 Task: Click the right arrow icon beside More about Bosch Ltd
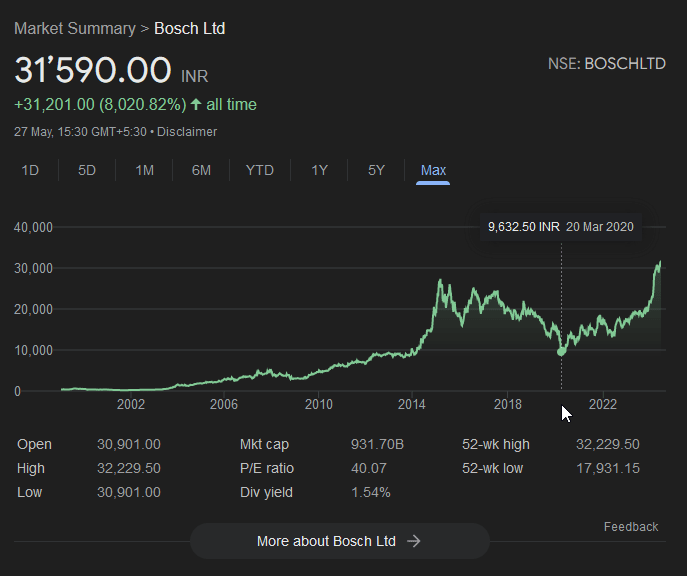tap(414, 541)
